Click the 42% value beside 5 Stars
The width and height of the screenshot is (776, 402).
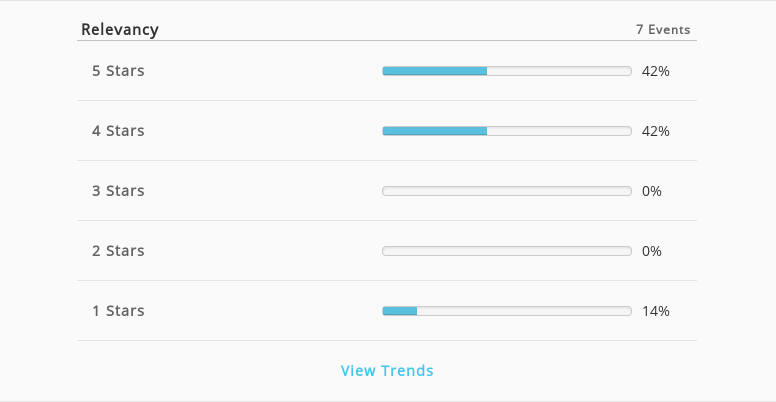(x=656, y=71)
